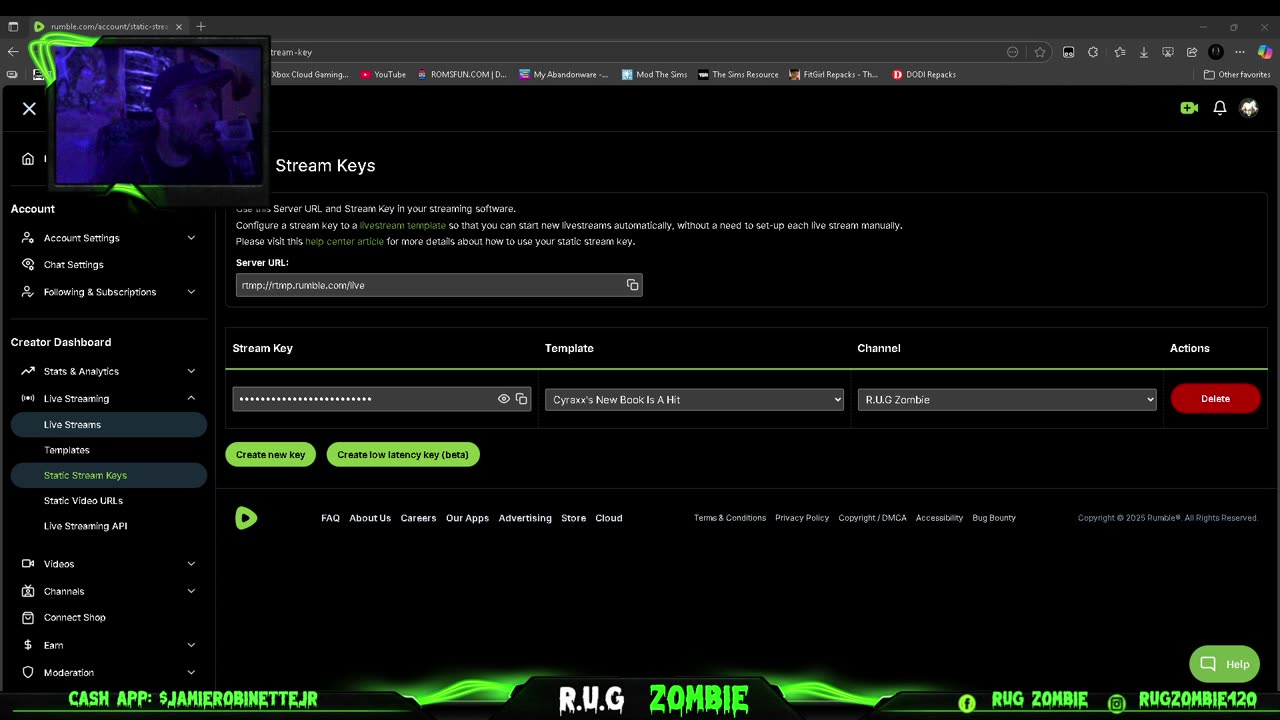Open the Other favorites folder
Viewport: 1280px width, 720px height.
coord(1237,74)
